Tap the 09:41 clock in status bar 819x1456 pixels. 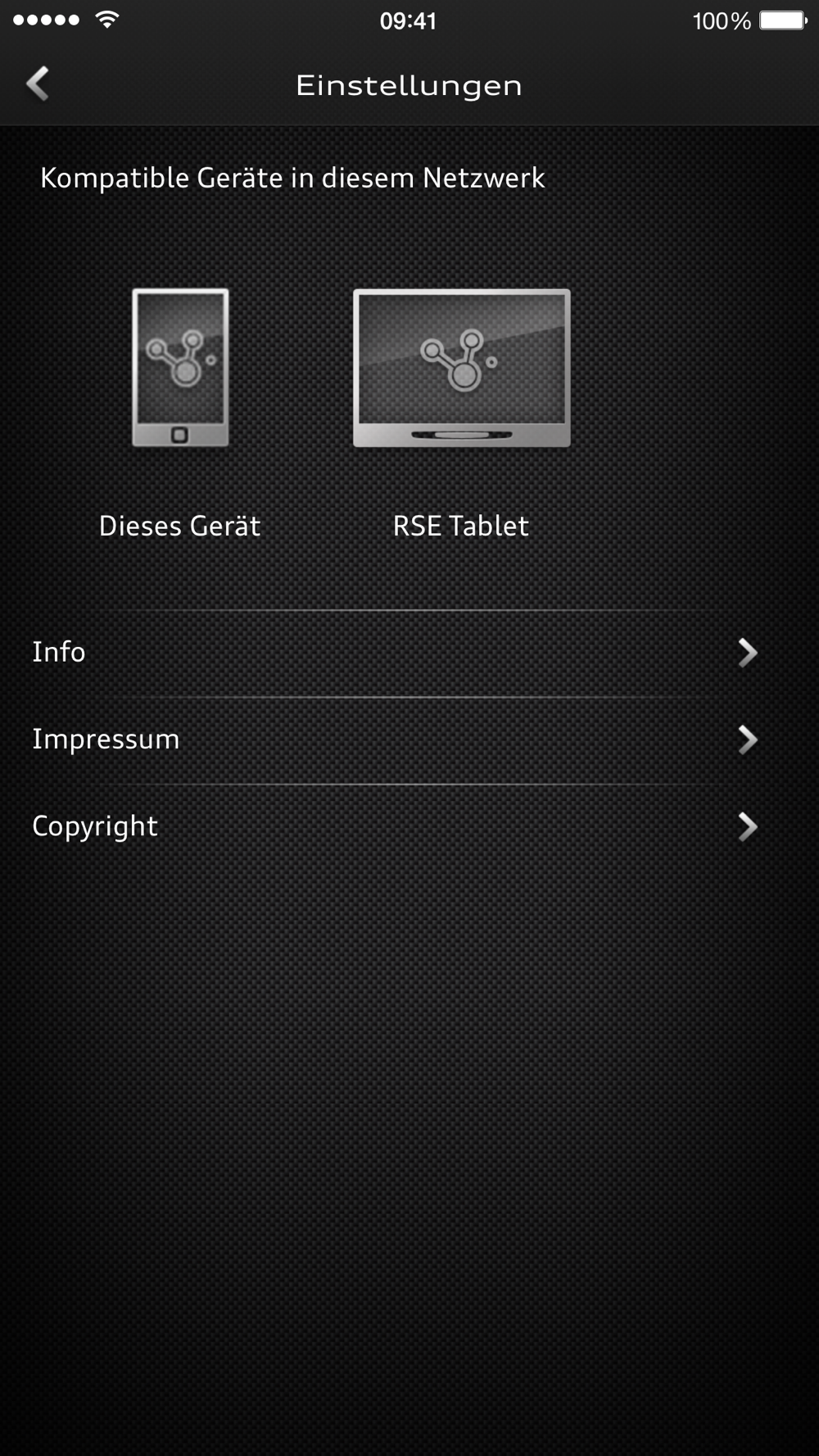408,20
